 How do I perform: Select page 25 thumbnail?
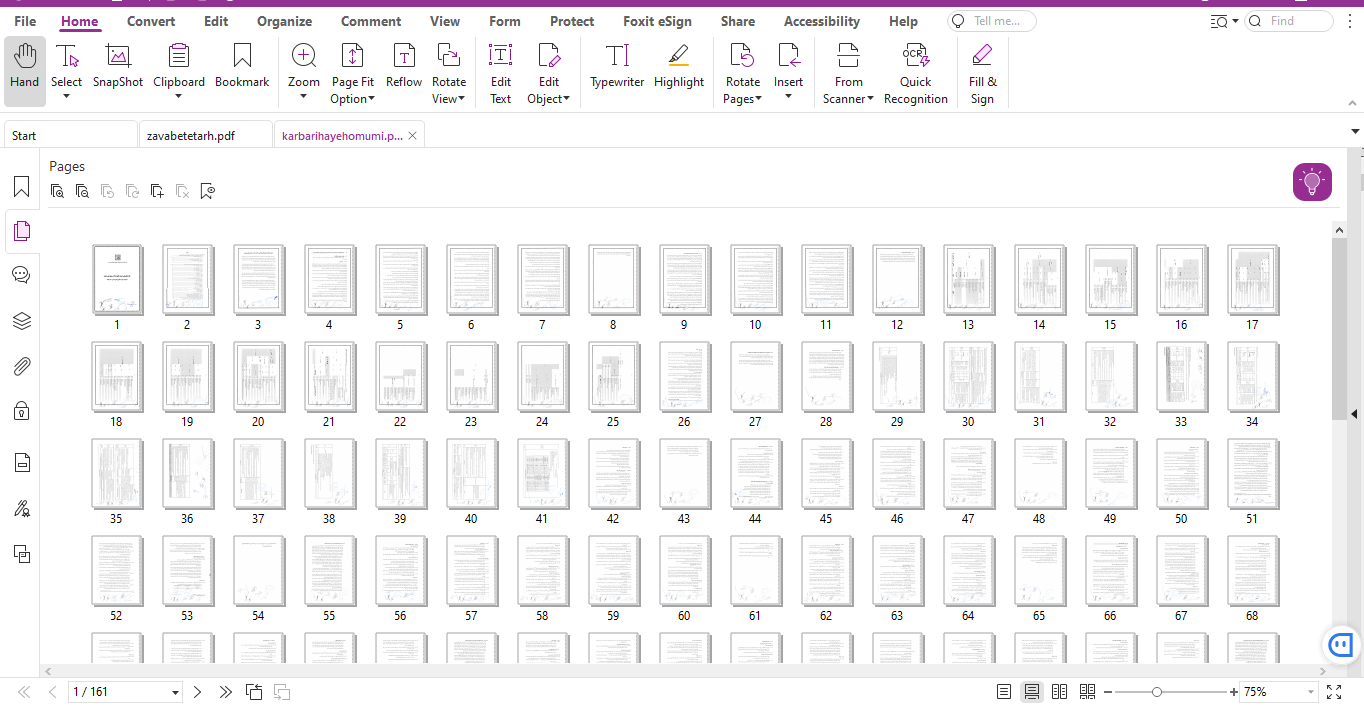(613, 377)
